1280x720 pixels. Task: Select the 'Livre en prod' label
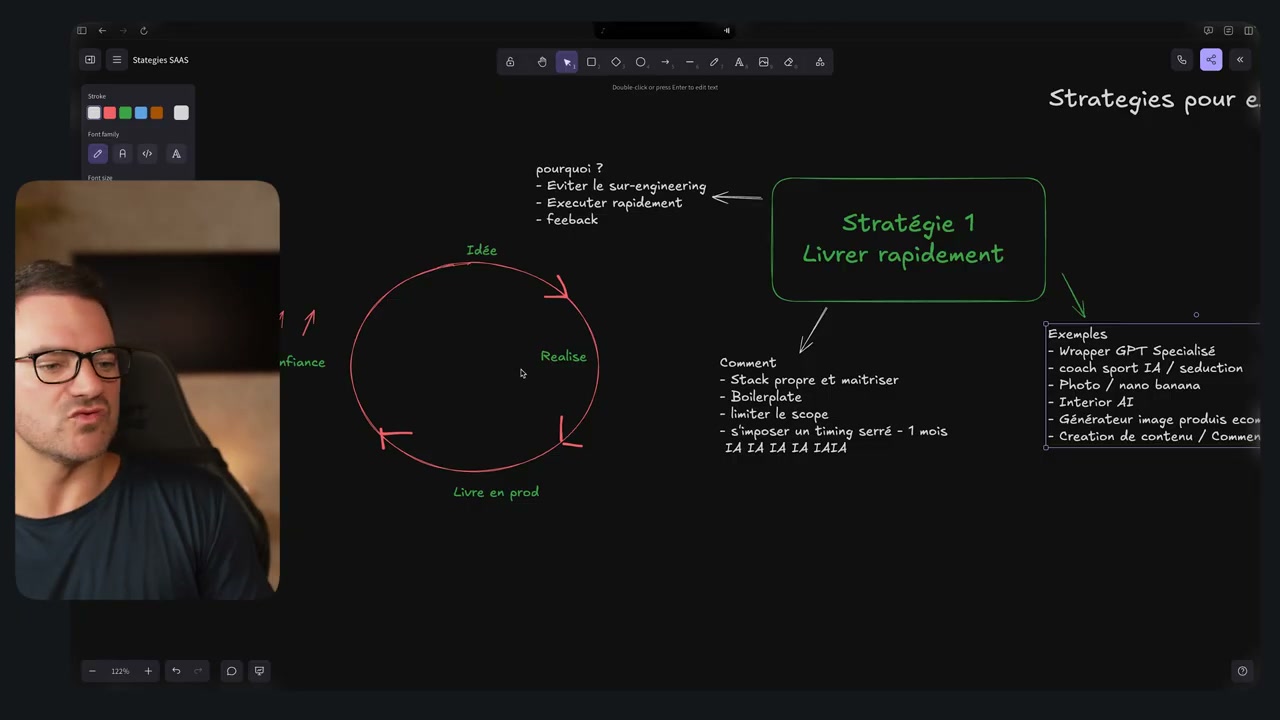(496, 492)
